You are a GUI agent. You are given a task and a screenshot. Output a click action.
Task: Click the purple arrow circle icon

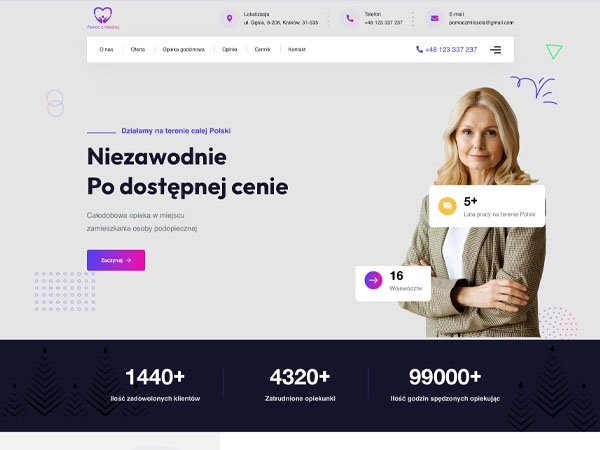pos(373,280)
